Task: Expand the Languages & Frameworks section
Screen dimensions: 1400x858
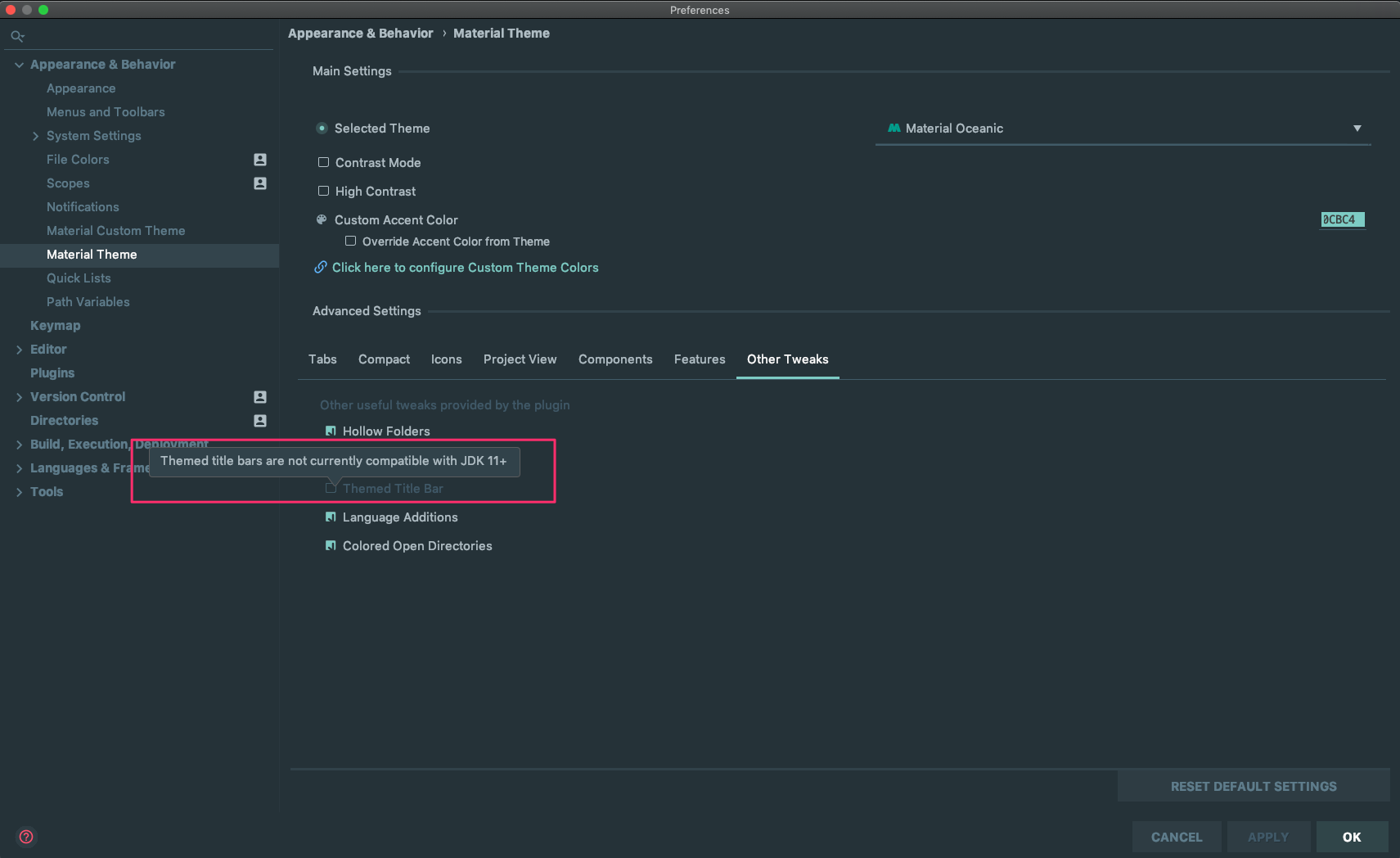Action: pos(19,468)
